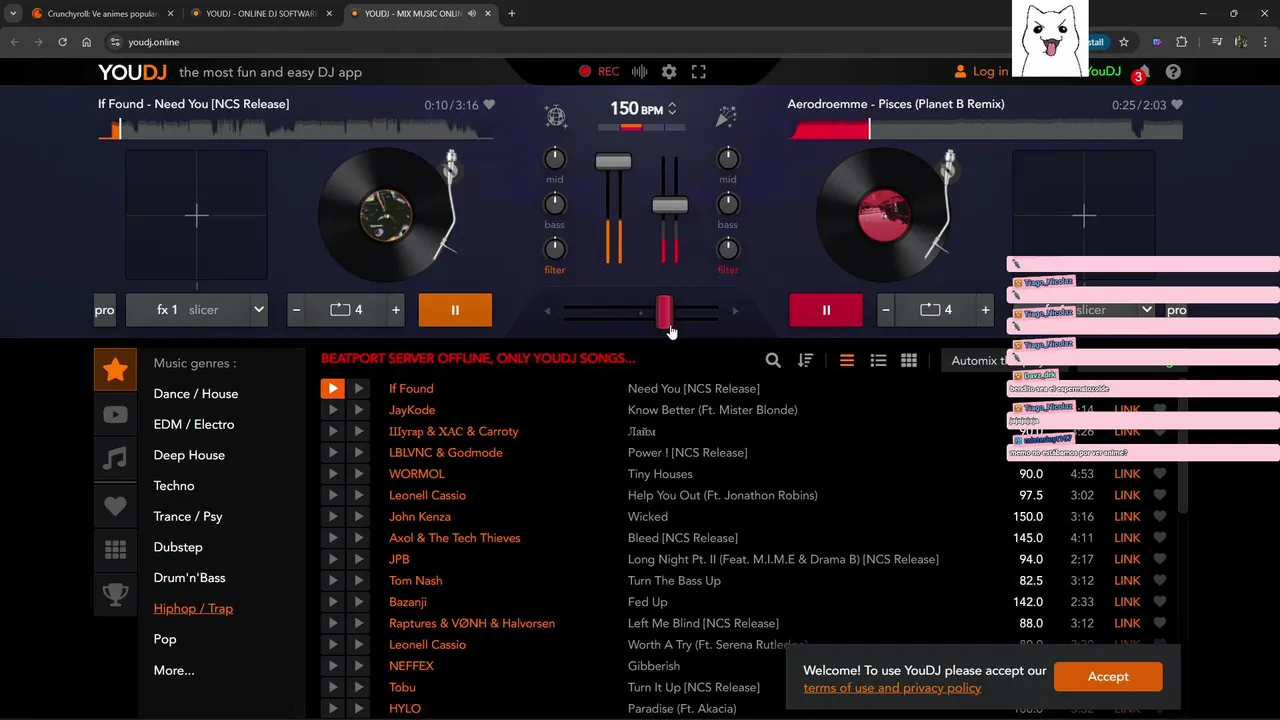Image resolution: width=1280 pixels, height=720 pixels.
Task: Decrease left deck loop length
Action: pyautogui.click(x=296, y=310)
